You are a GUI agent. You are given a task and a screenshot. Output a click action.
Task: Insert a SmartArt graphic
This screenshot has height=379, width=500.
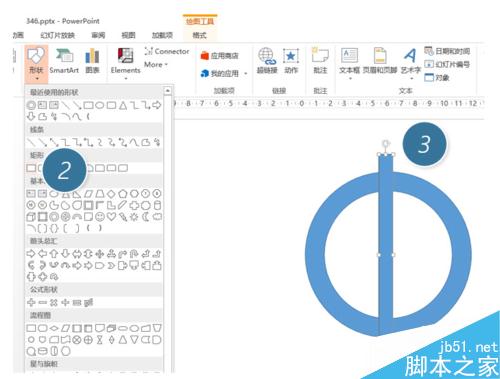64,61
